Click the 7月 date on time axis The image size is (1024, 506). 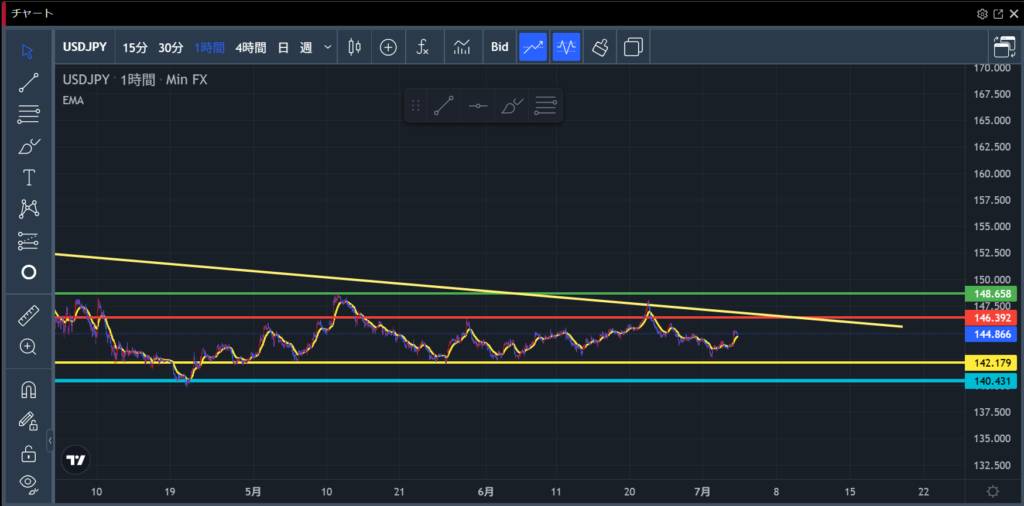pyautogui.click(x=702, y=492)
